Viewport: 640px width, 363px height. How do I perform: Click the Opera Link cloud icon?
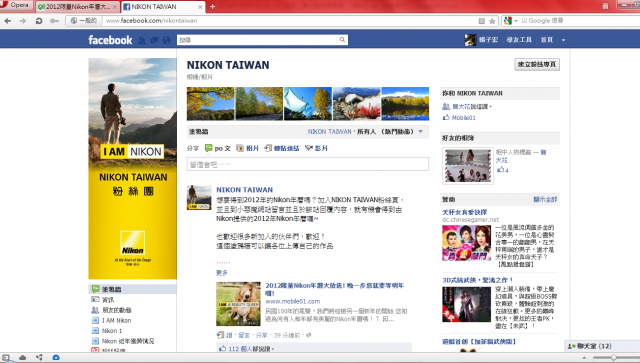click(22, 358)
